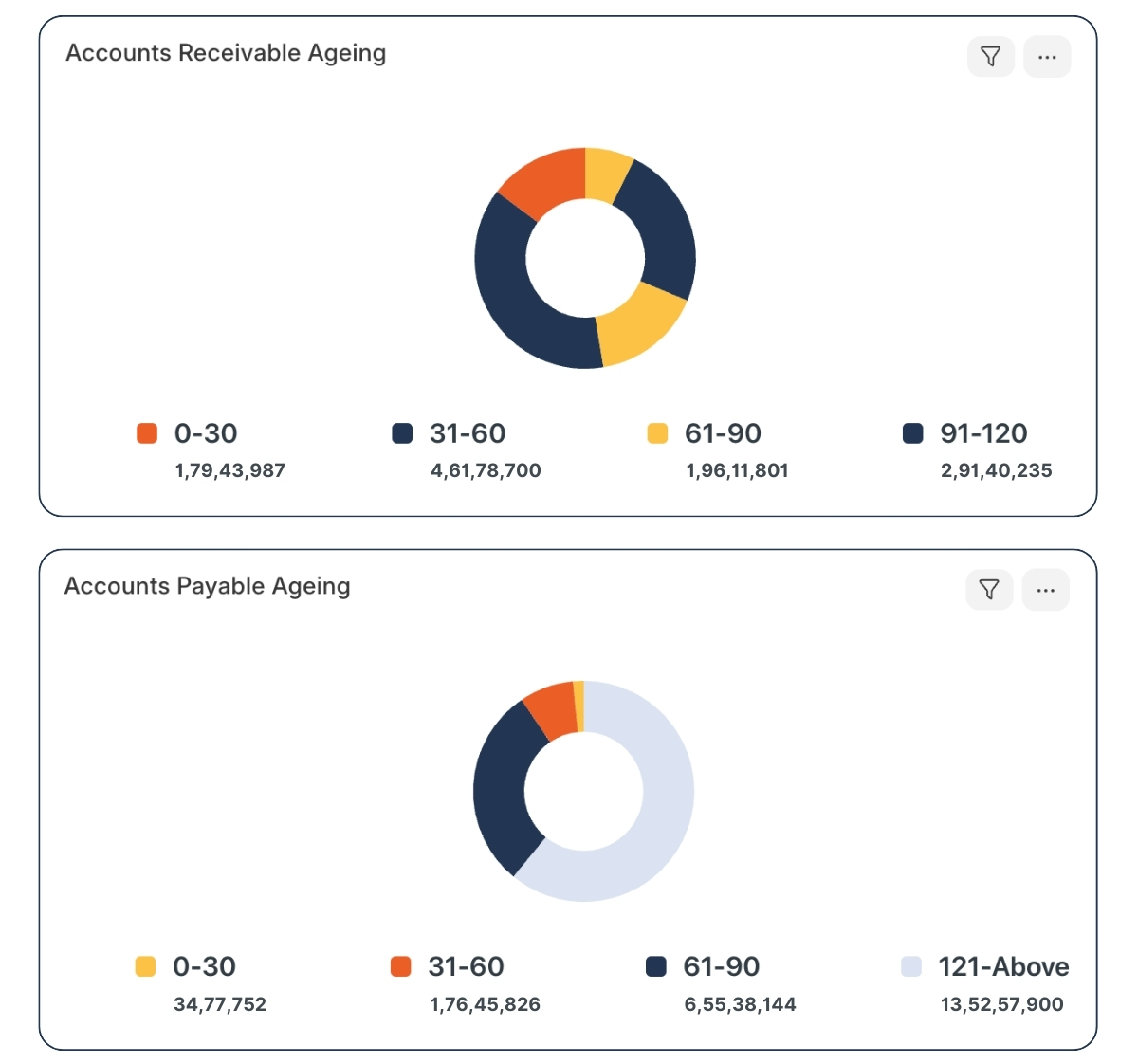The image size is (1138, 1064).
Task: Toggle the 91-120 legend label
Action: coord(983,433)
